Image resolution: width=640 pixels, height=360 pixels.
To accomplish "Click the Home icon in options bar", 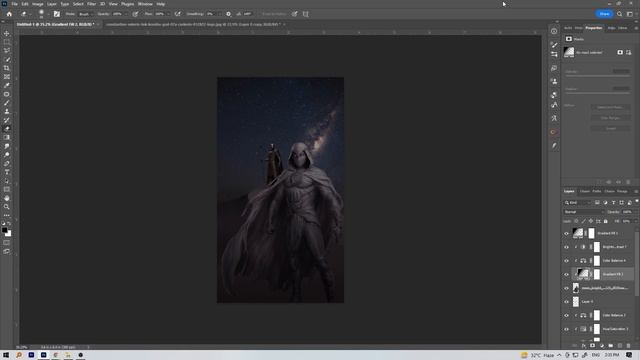I will (9, 14).
